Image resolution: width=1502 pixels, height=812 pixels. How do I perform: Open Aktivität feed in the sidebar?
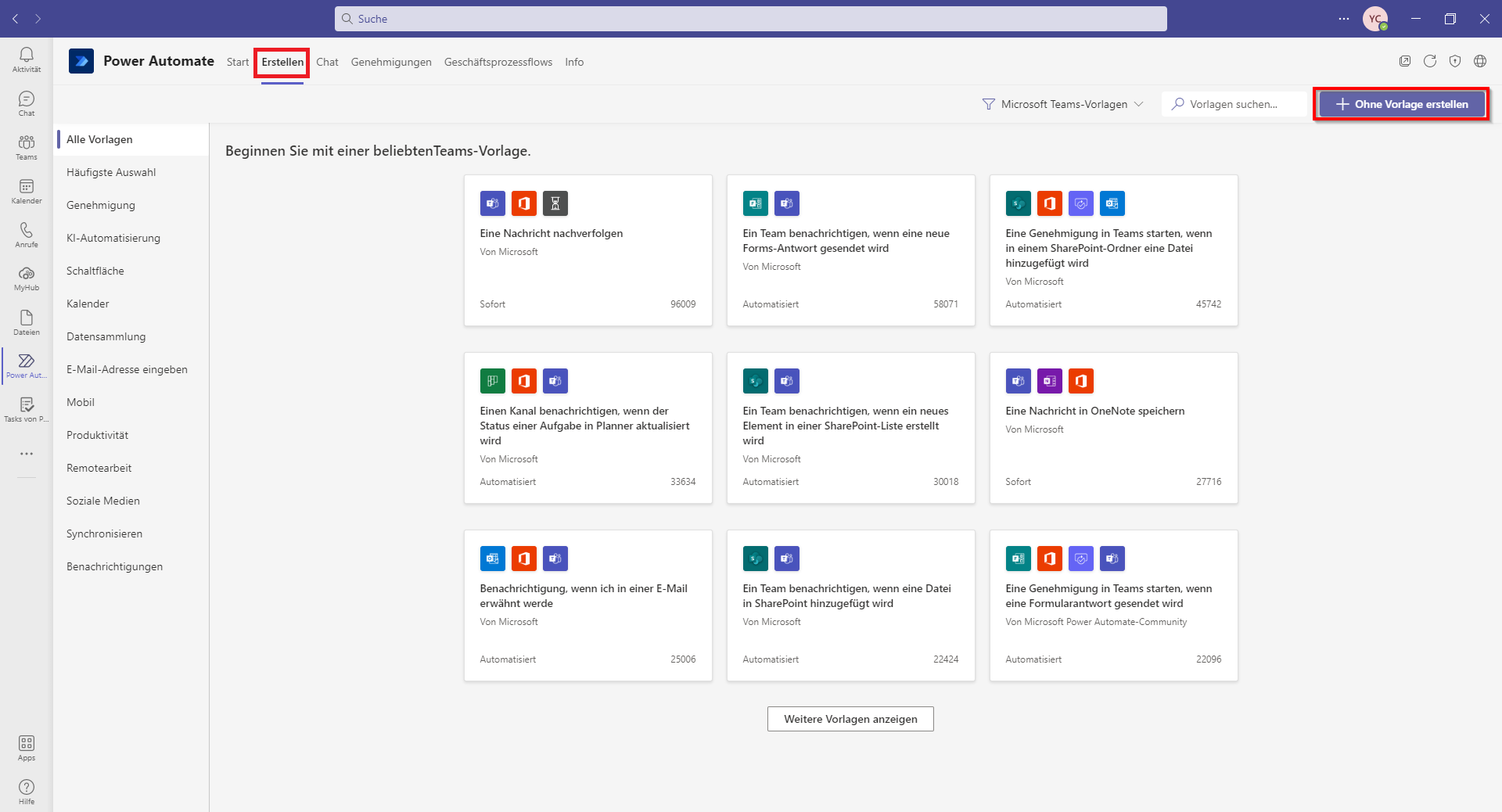(x=26, y=59)
